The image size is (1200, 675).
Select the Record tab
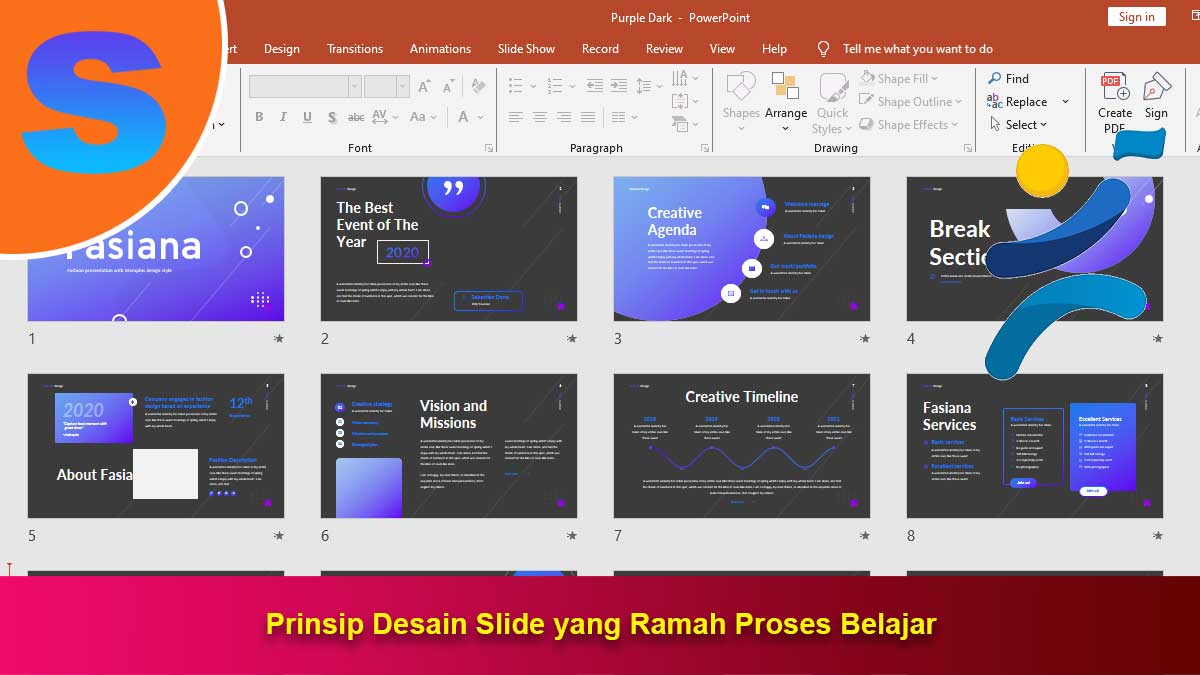coord(600,48)
